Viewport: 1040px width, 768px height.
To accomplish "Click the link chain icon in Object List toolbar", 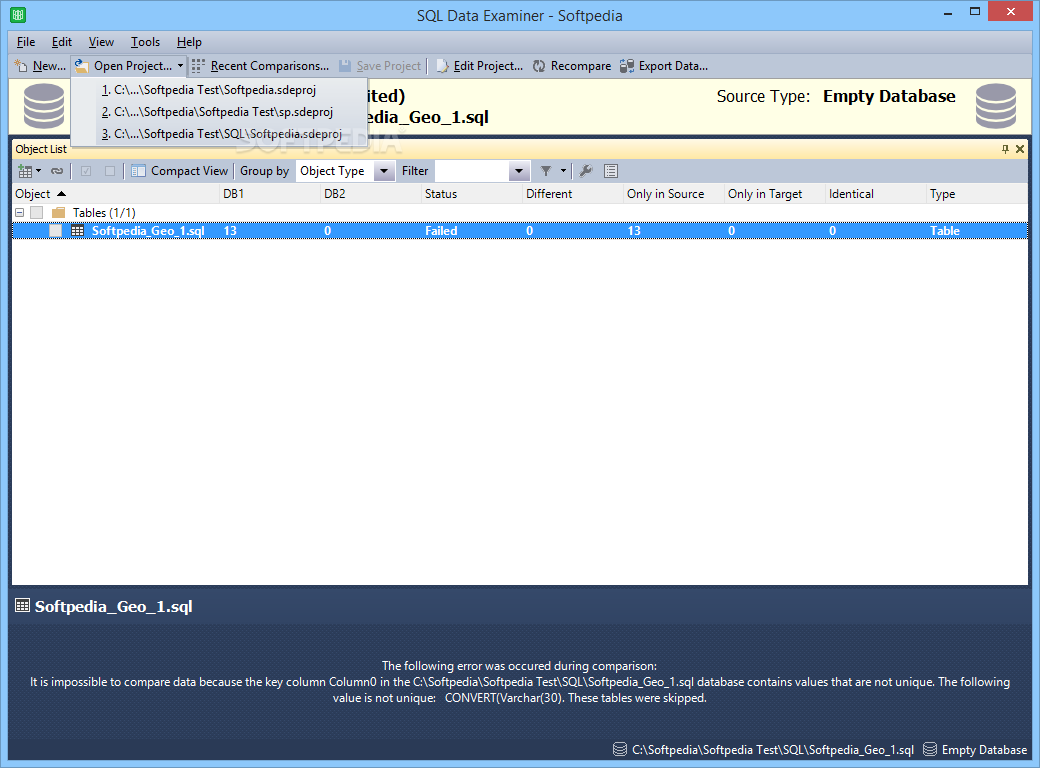I will pyautogui.click(x=57, y=171).
